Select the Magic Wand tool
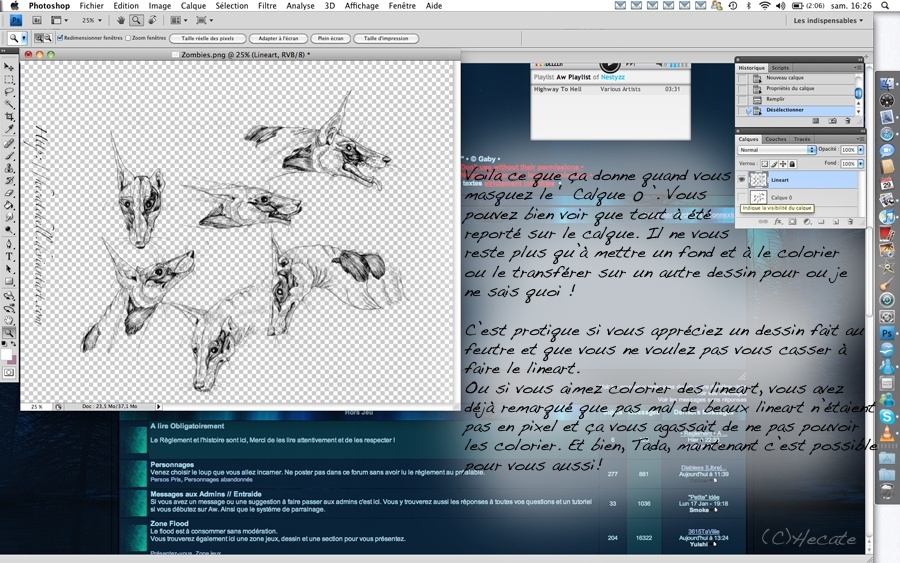Screen dimensions: 900x563 9,104
